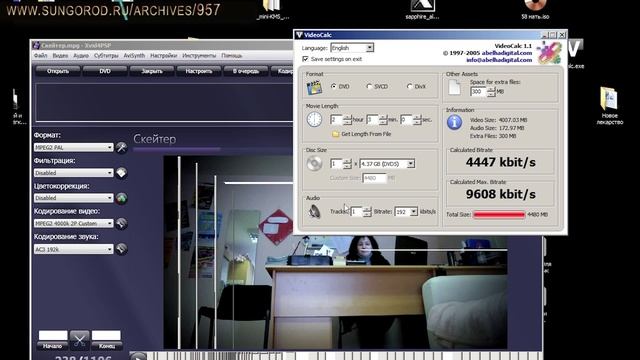This screenshot has height=360, width=640.
Task: Click the Other Assets document icon
Action: pos(454,87)
